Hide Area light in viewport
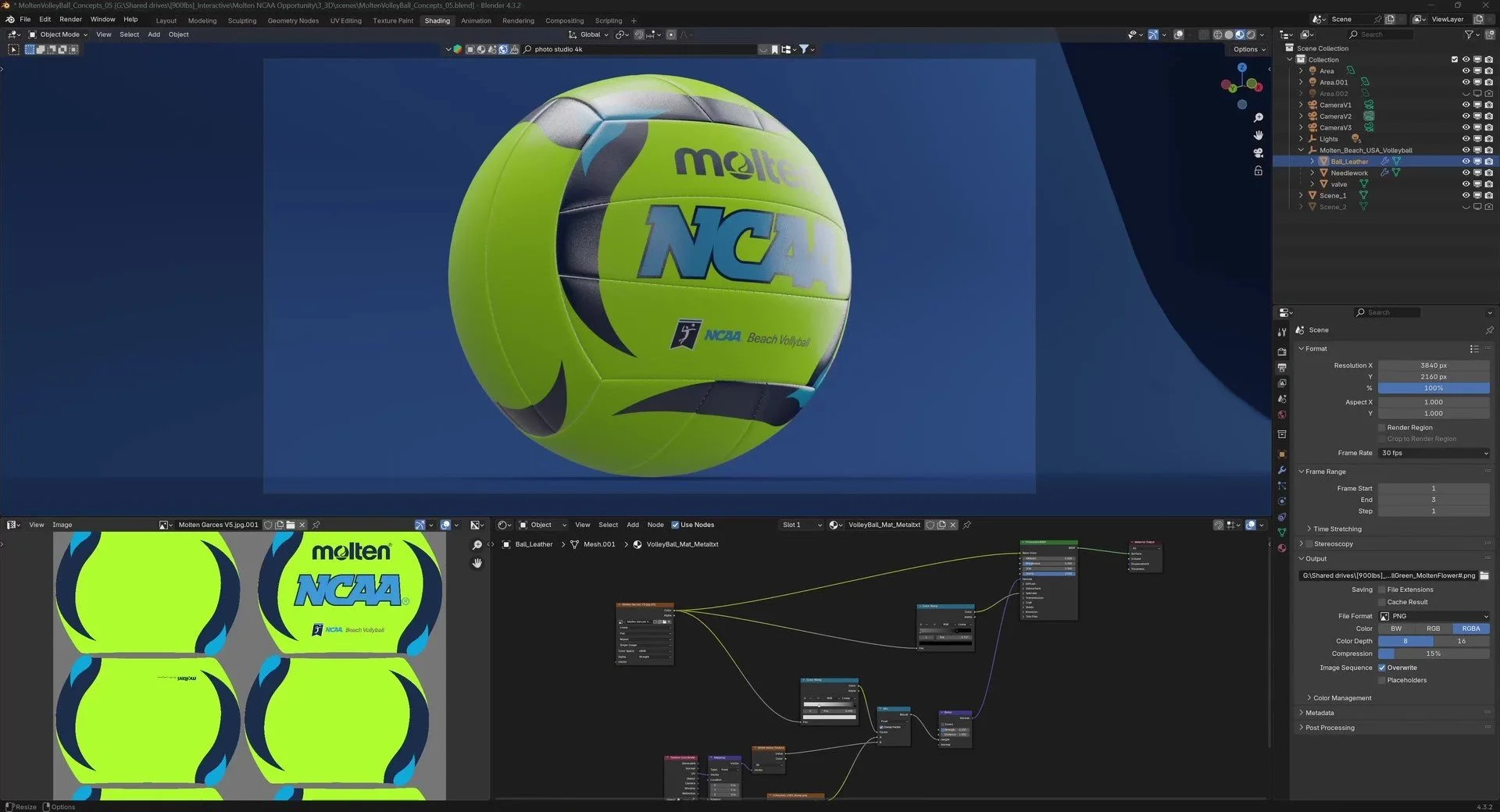 (1466, 71)
